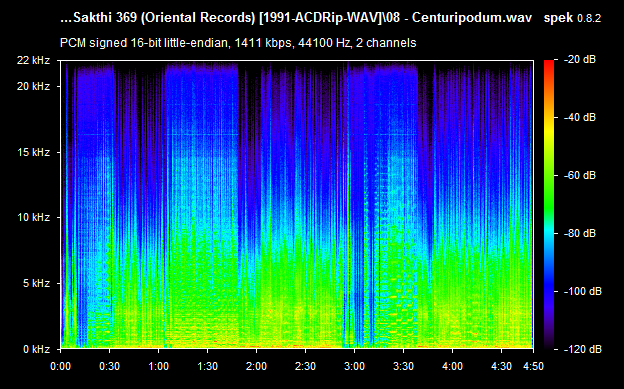This screenshot has height=389, width=624.
Task: Click the 0:00 time axis label
Action: point(60,366)
